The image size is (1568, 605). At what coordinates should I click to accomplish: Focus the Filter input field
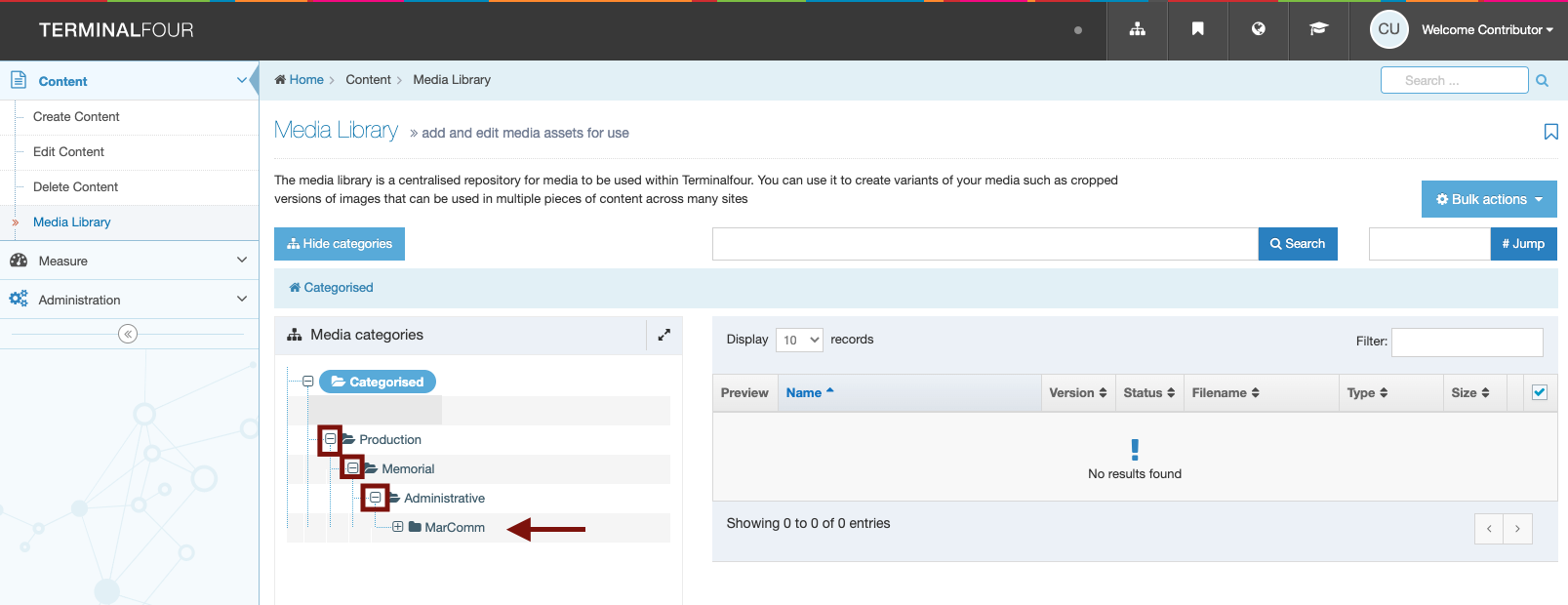(1467, 343)
